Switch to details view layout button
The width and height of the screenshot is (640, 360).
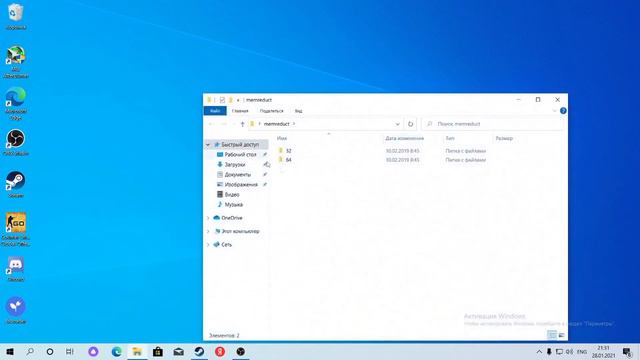[x=552, y=335]
